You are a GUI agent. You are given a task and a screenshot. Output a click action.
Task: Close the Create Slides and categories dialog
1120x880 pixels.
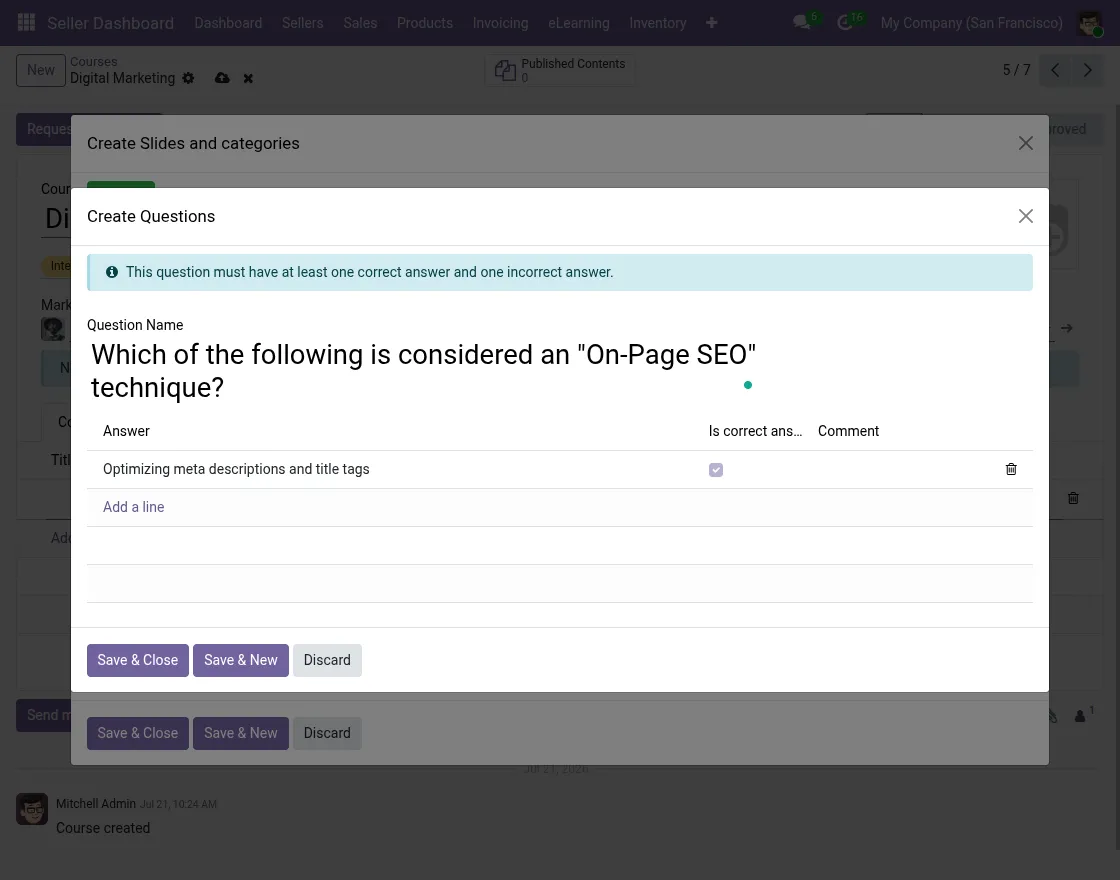pyautogui.click(x=1026, y=143)
